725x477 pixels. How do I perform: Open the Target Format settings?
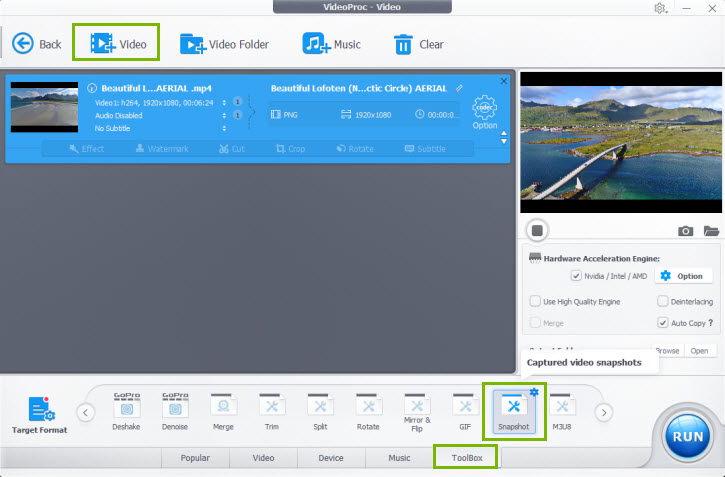coord(40,415)
